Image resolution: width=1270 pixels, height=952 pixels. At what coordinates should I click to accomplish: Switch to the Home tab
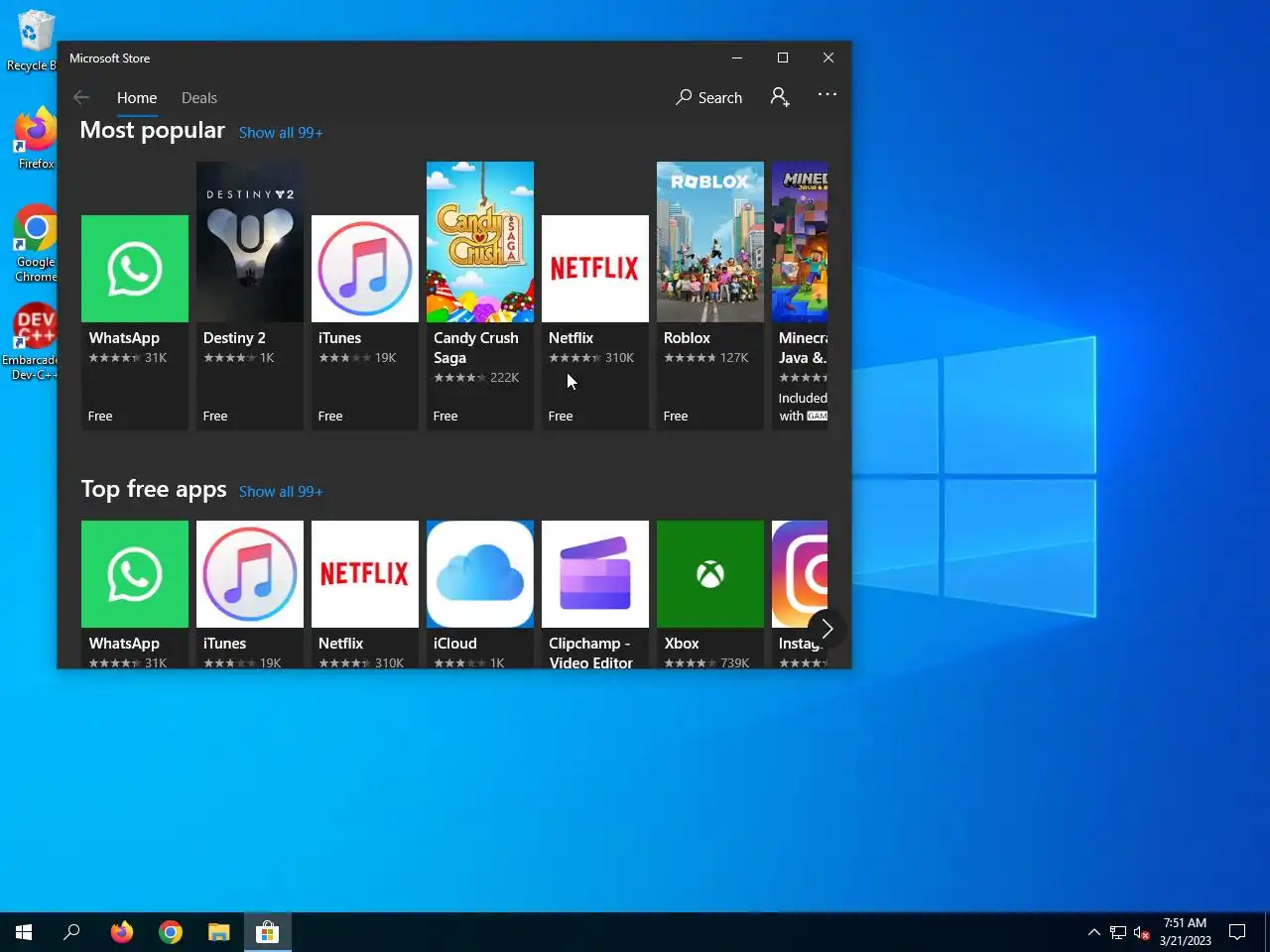137,97
